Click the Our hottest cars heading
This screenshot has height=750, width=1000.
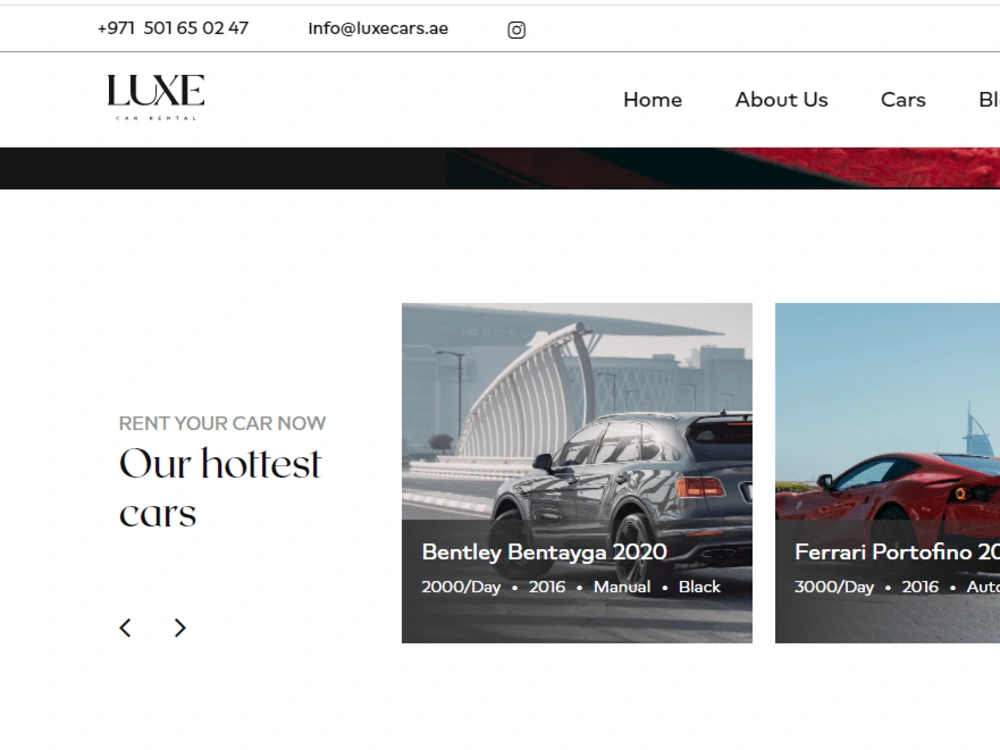point(221,488)
